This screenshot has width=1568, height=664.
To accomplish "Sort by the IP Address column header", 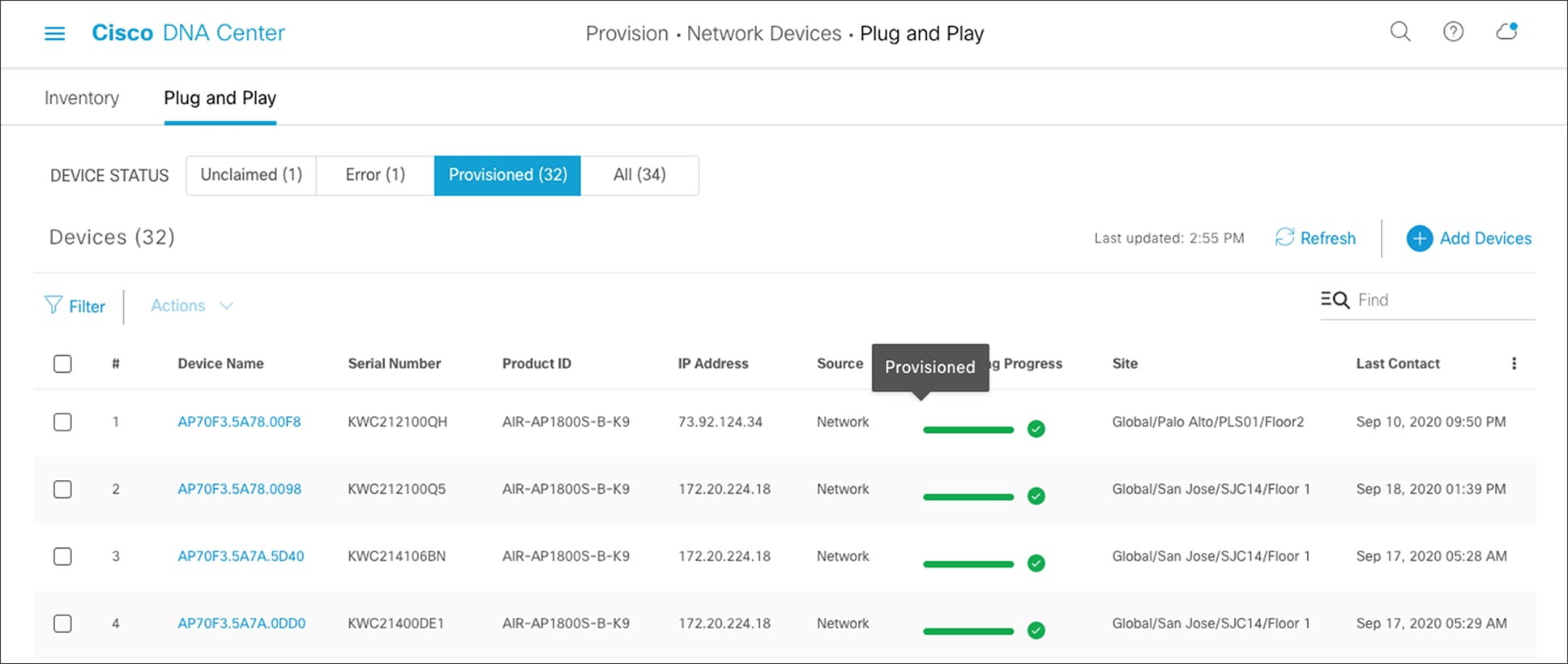I will 713,363.
